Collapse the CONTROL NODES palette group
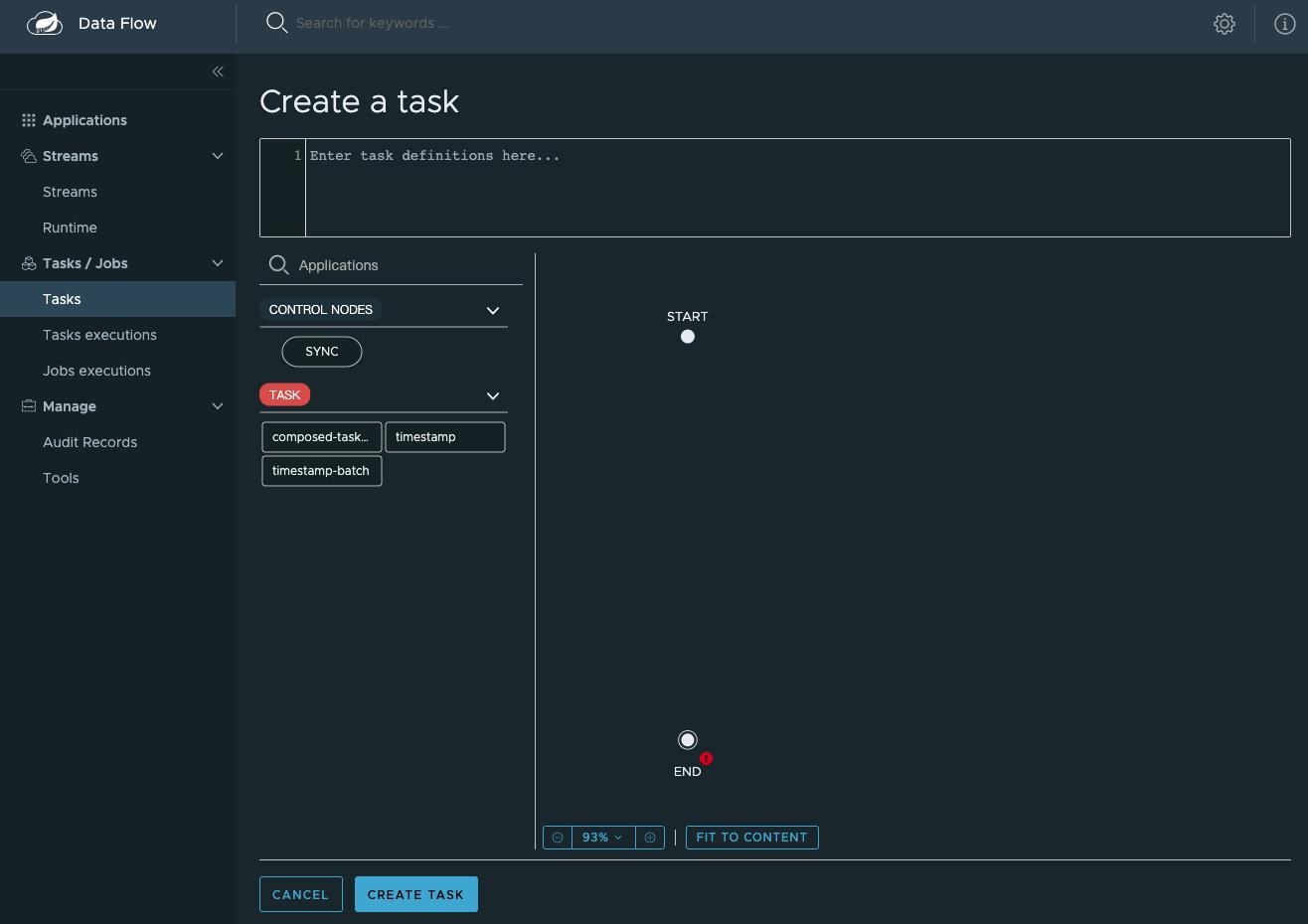The width and height of the screenshot is (1308, 924). (493, 310)
